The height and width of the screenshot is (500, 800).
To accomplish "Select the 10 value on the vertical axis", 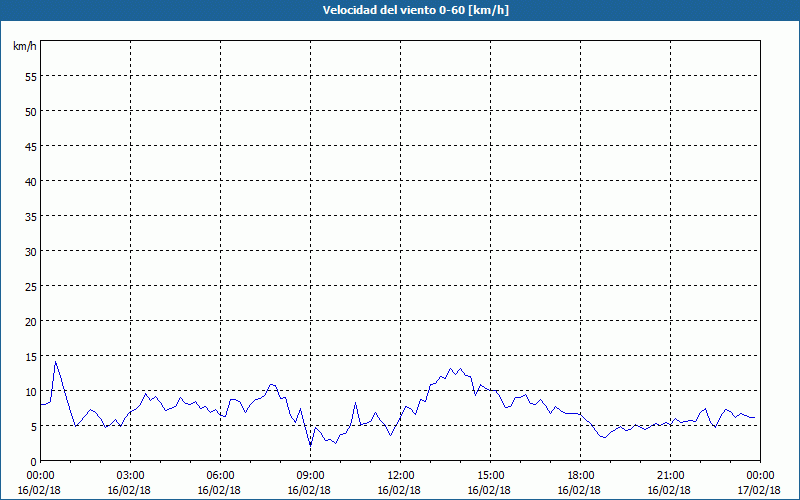I will 31,391.
